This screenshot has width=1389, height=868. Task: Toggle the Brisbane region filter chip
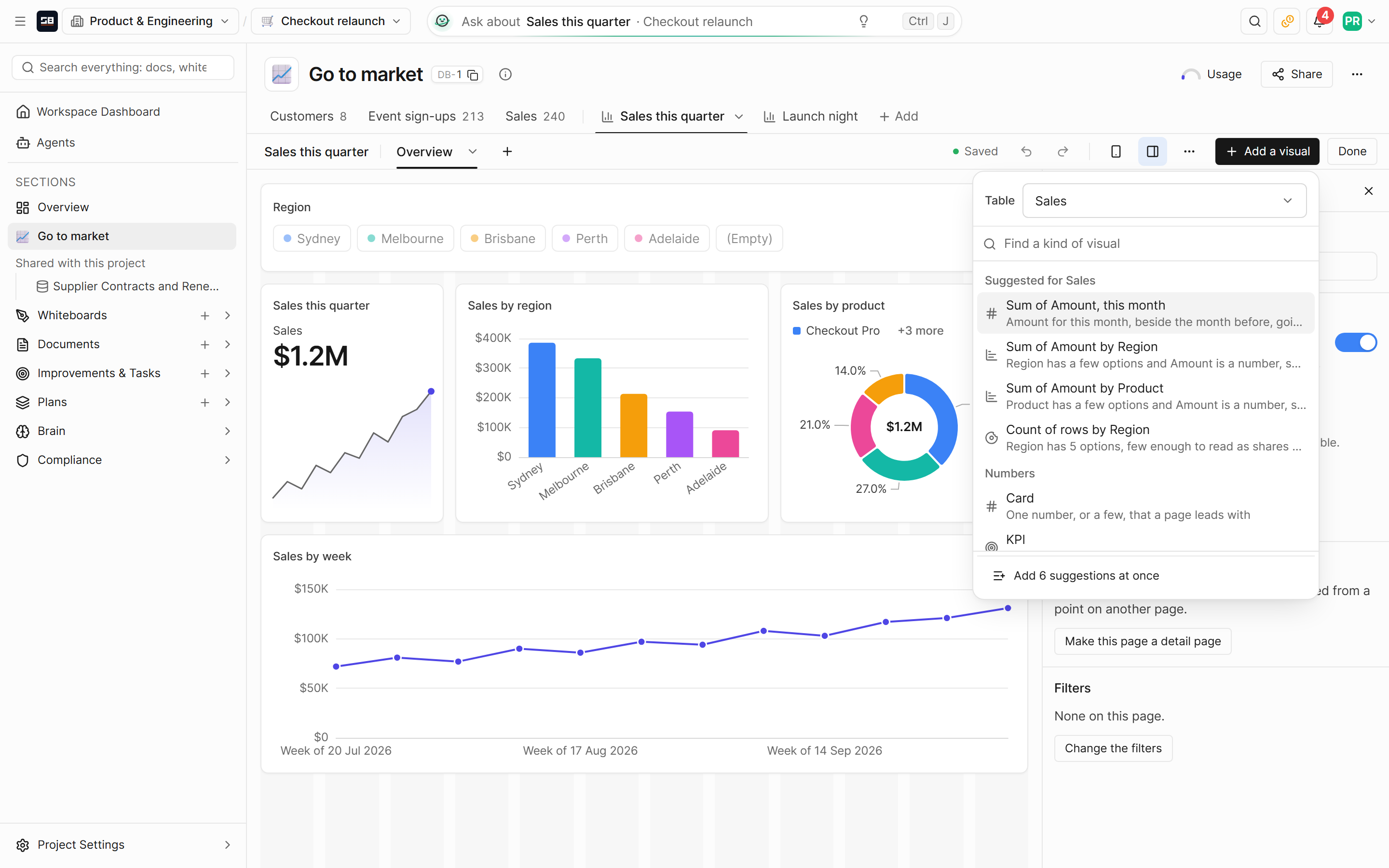point(503,238)
